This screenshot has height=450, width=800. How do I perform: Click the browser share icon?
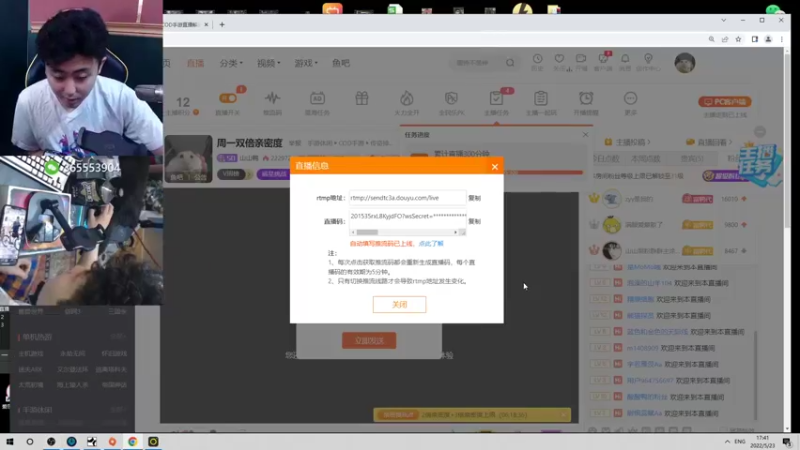tap(725, 39)
